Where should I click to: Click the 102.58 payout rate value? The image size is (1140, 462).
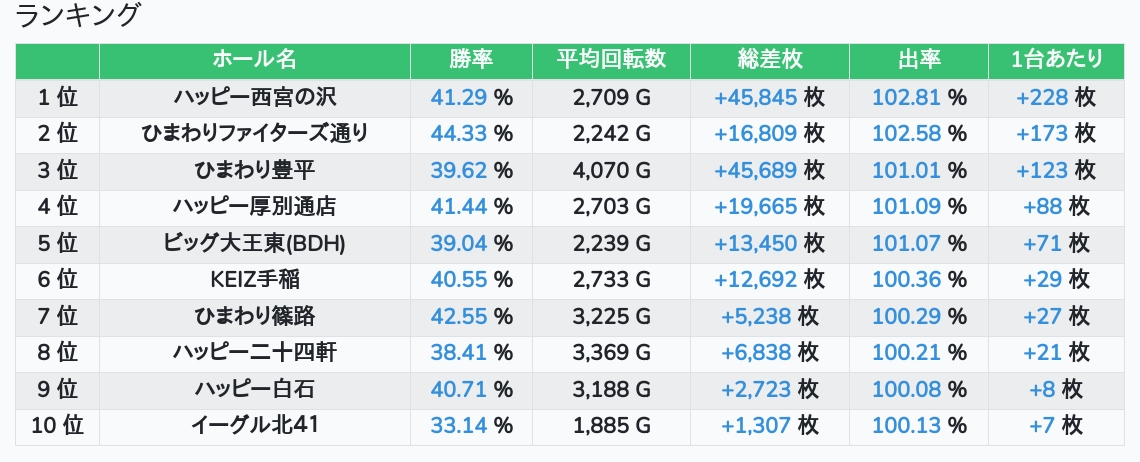click(907, 134)
